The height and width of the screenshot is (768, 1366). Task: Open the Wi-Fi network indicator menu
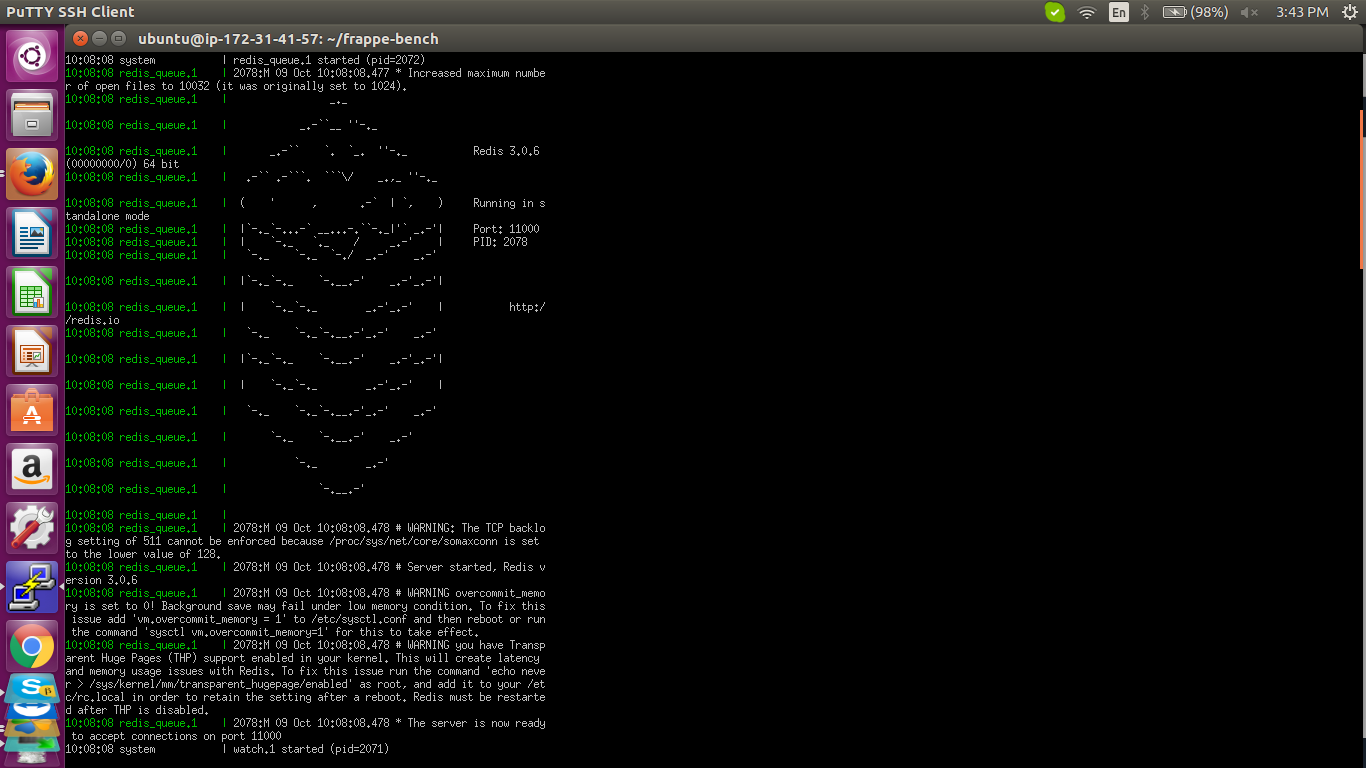point(1087,12)
